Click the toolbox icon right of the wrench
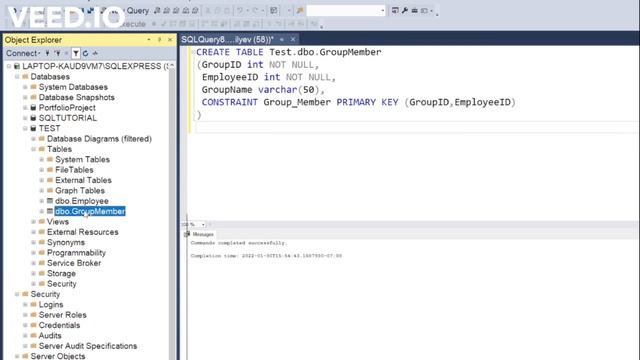The height and width of the screenshot is (360, 640). [x=415, y=11]
